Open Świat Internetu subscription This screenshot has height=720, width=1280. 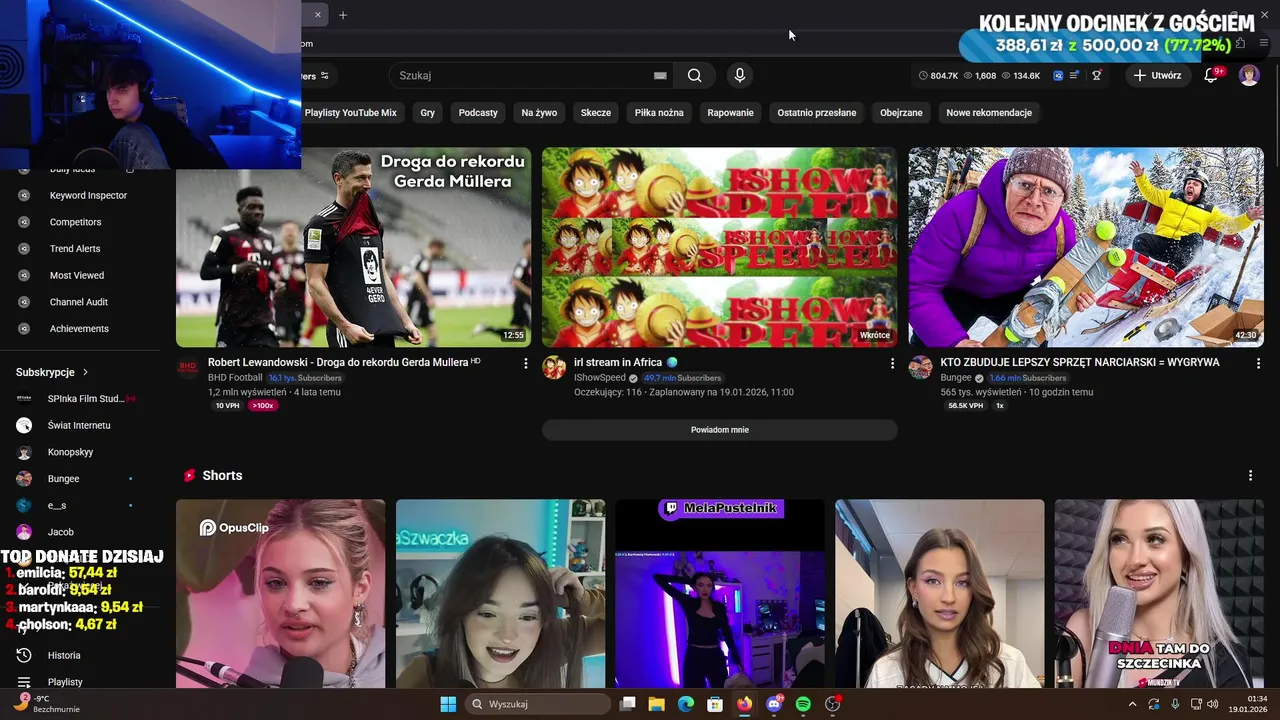coord(79,425)
